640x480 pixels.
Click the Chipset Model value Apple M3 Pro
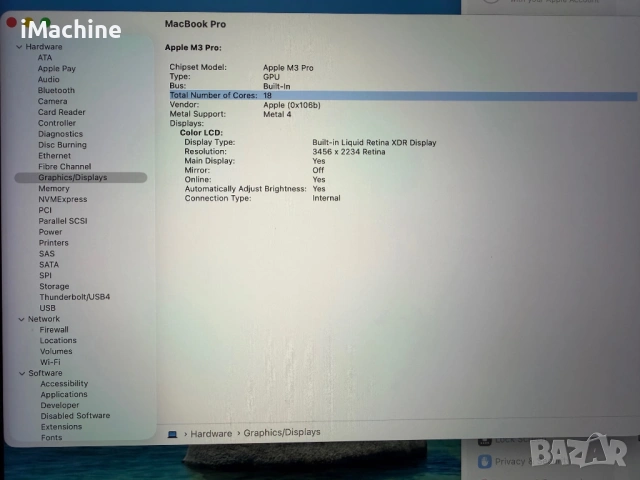point(288,68)
